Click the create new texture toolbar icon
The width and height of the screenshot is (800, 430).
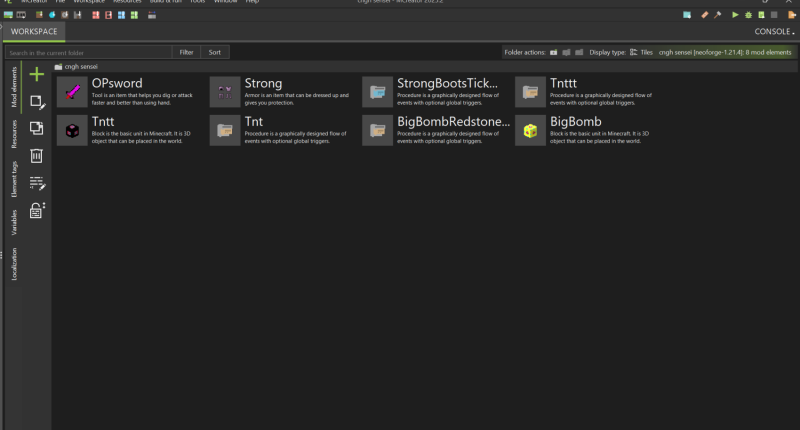pos(8,15)
